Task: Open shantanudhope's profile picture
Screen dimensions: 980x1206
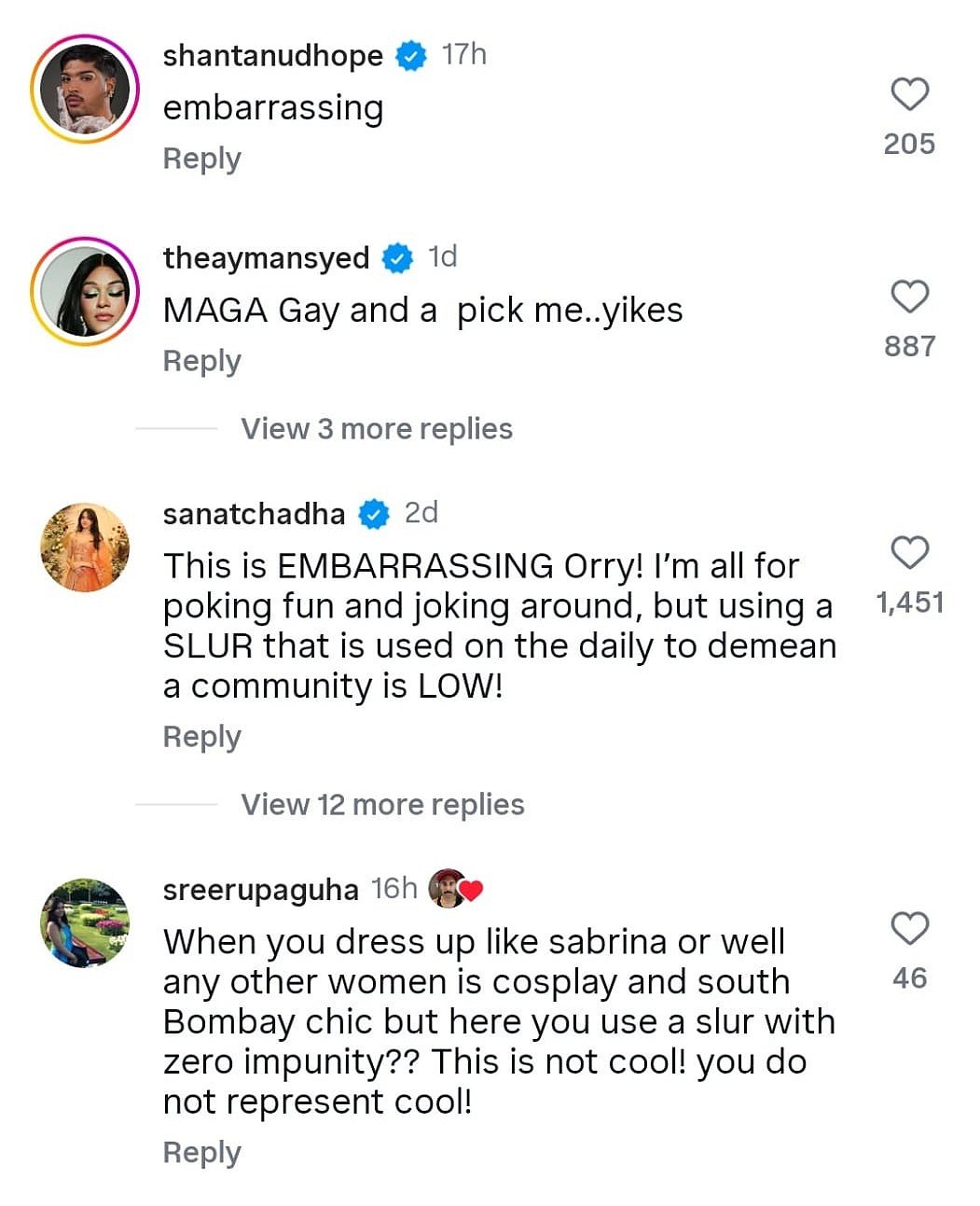Action: pos(85,90)
